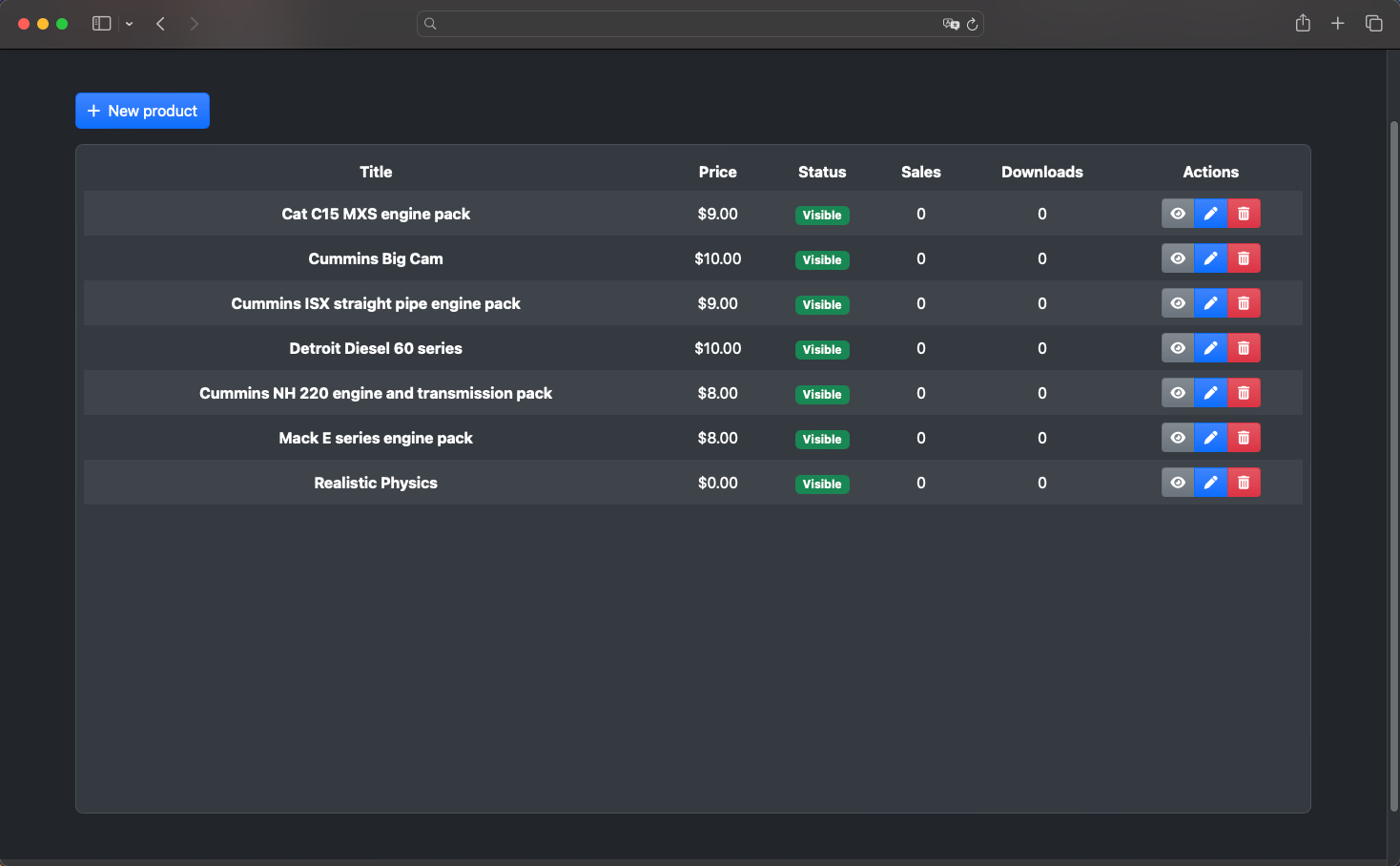Image resolution: width=1400 pixels, height=866 pixels.
Task: Click the Actions column header
Action: [x=1211, y=172]
